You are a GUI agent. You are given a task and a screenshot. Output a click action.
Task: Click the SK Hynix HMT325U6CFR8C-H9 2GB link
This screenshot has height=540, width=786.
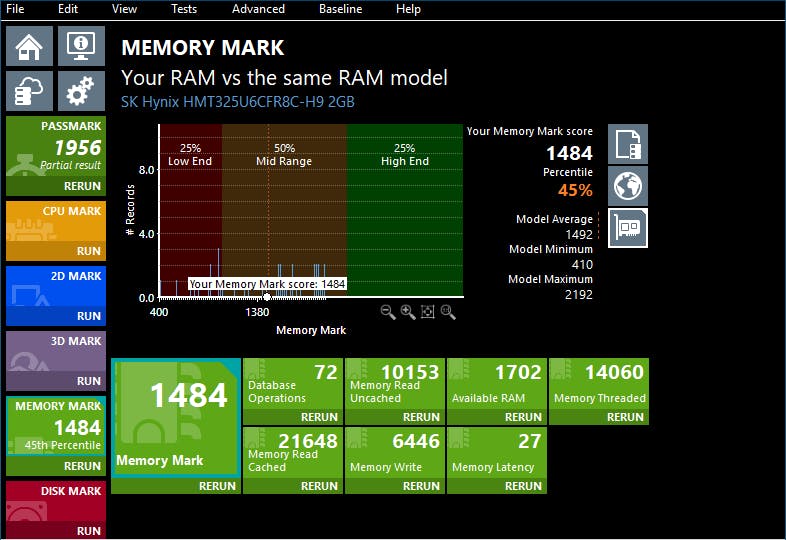[238, 102]
